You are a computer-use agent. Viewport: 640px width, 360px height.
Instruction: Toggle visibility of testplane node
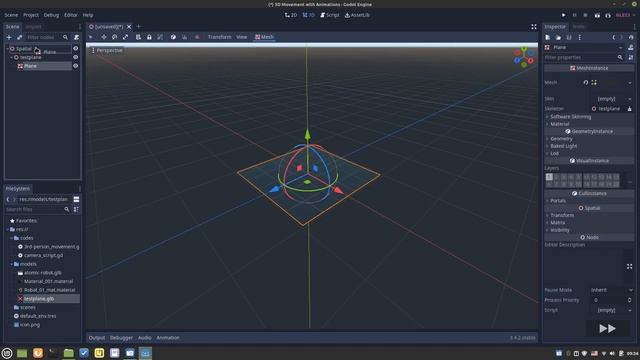tap(76, 57)
